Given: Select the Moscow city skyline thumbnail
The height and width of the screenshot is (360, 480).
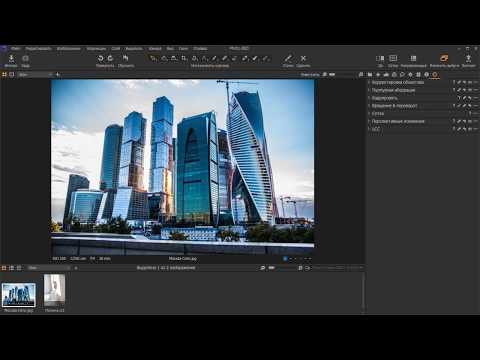Looking at the screenshot, I should click(19, 295).
